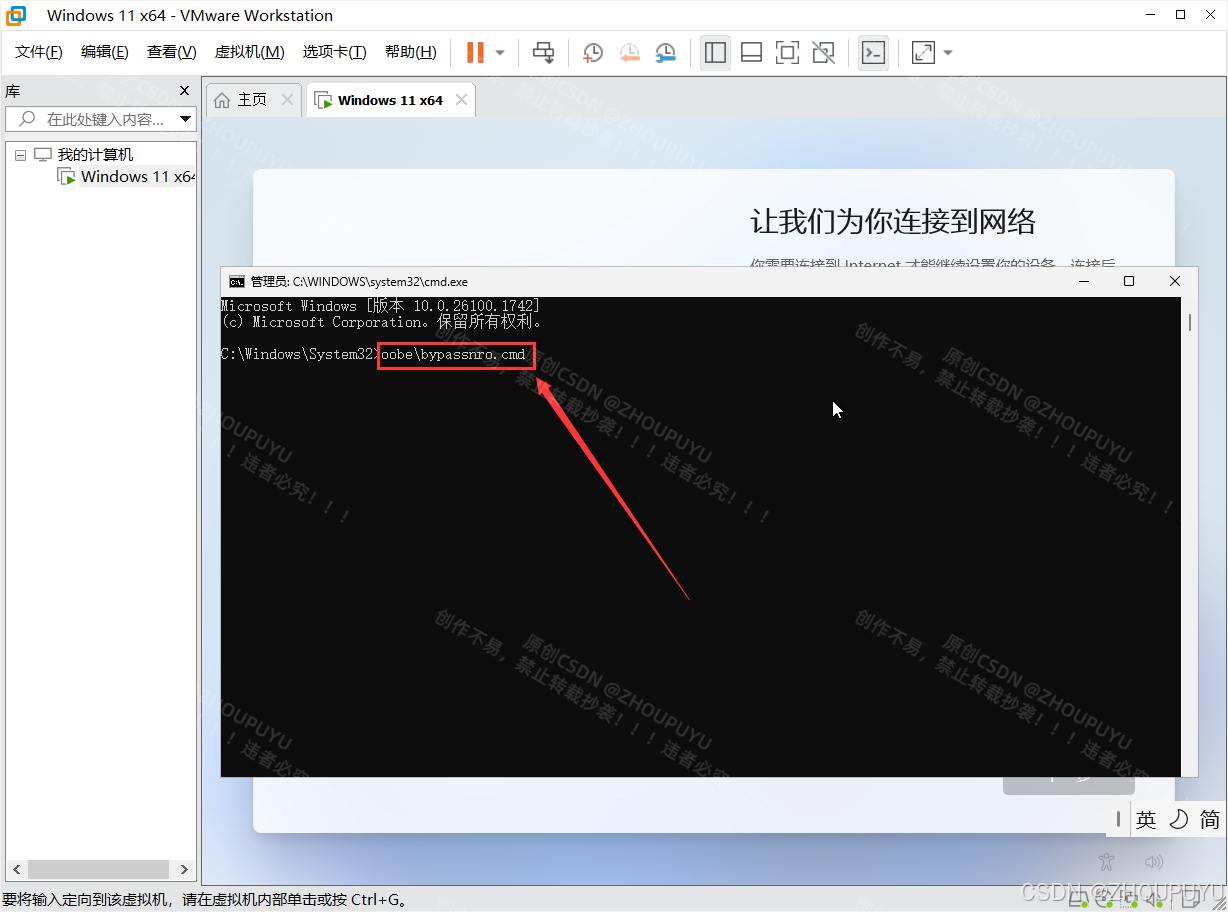Toggle Unity mode toolbar icon
This screenshot has width=1228, height=912.
coord(824,52)
